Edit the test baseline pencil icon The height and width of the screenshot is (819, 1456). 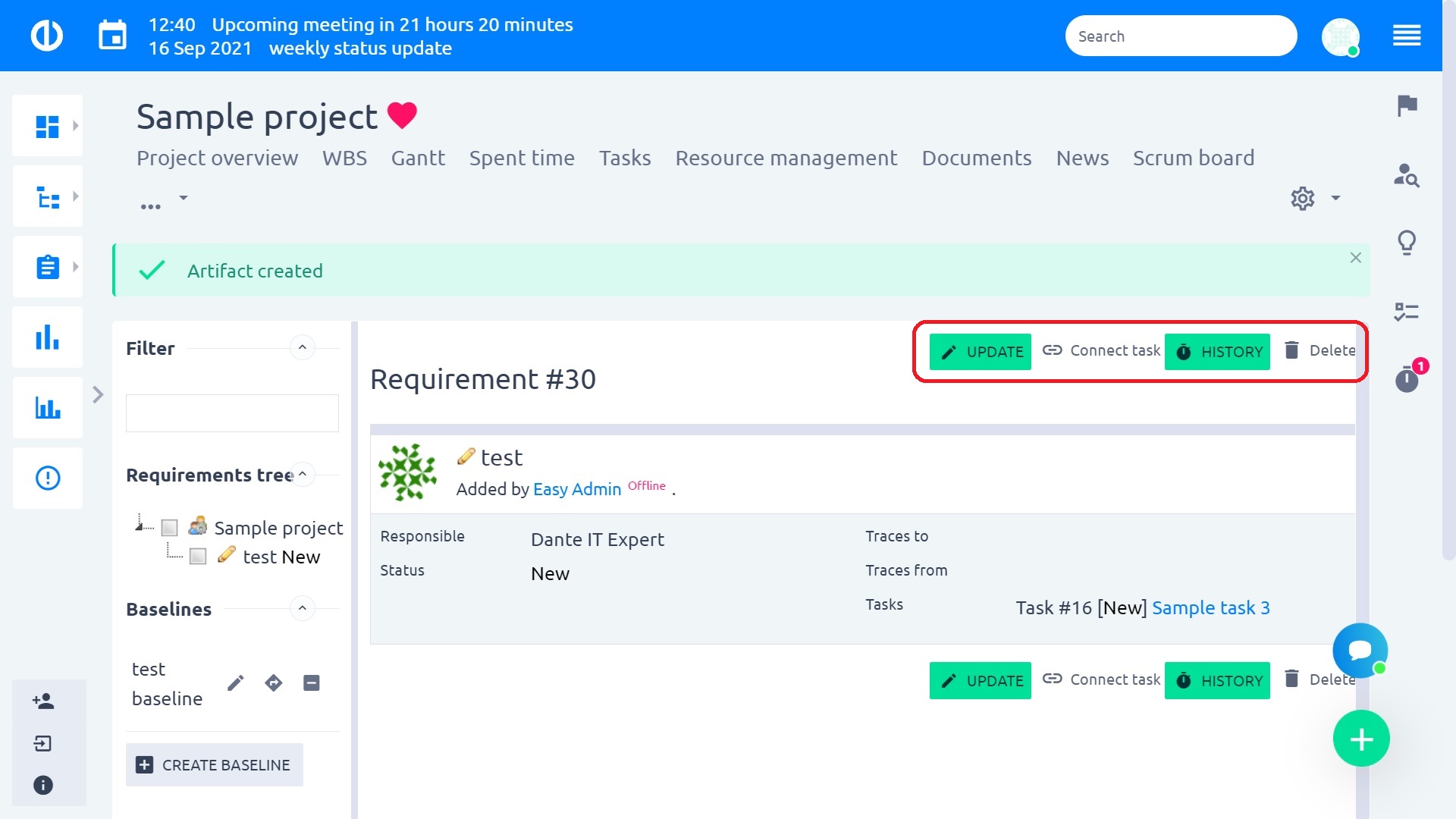point(236,683)
